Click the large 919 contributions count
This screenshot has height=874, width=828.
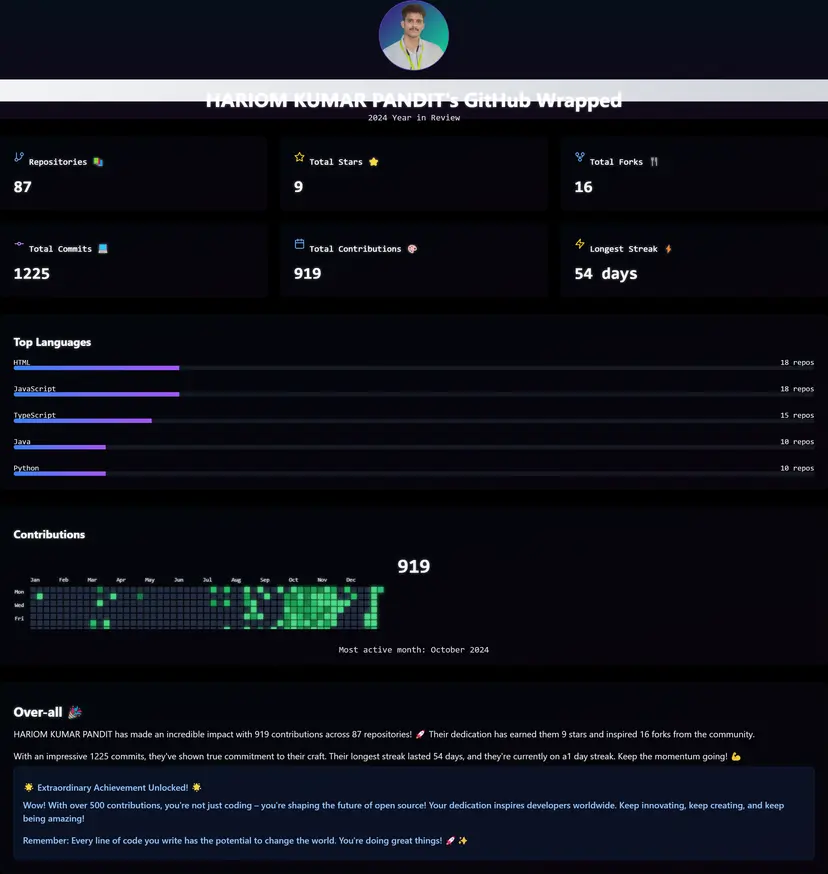tap(413, 566)
